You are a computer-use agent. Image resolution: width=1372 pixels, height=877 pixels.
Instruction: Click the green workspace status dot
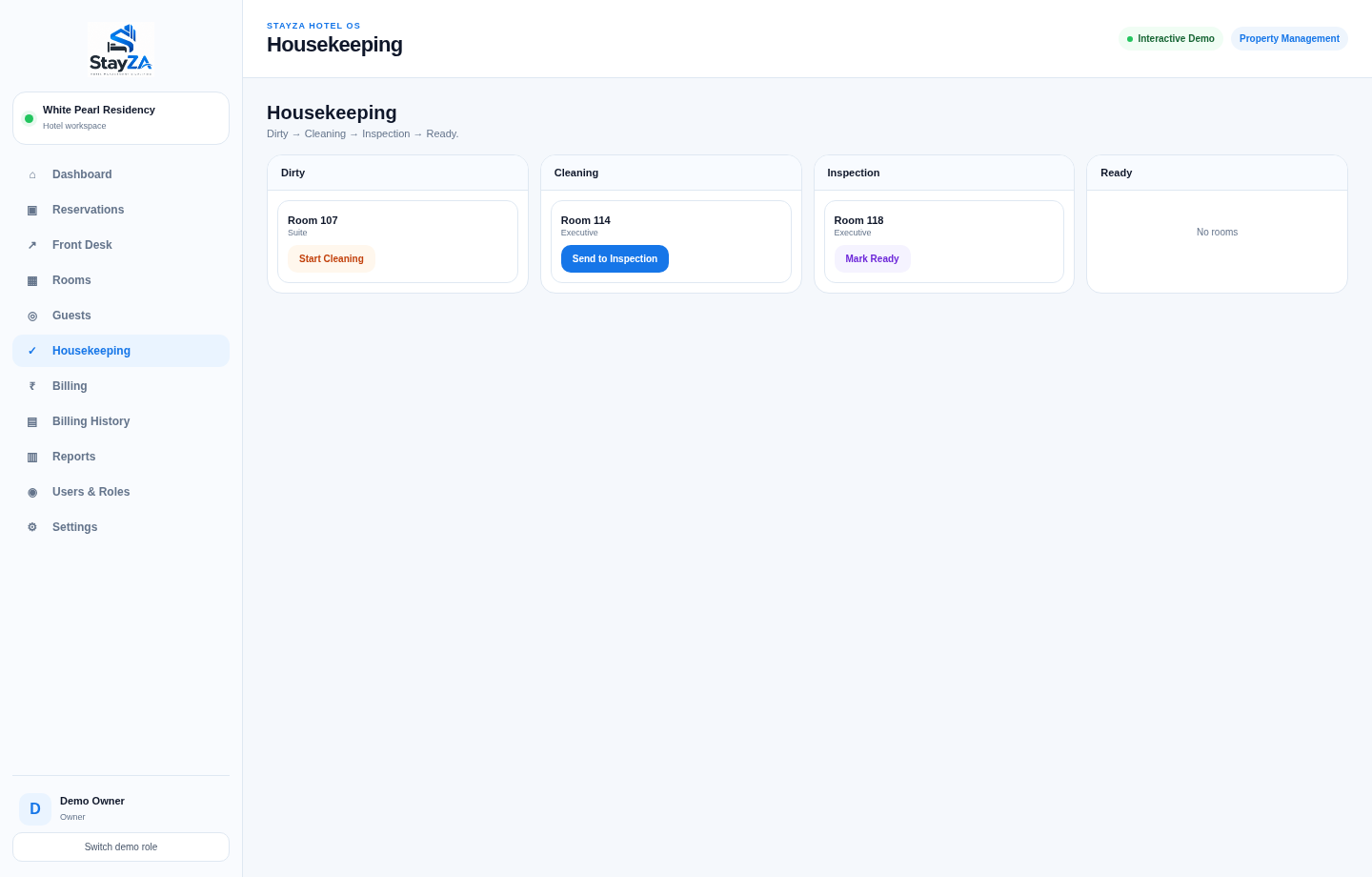pyautogui.click(x=29, y=118)
